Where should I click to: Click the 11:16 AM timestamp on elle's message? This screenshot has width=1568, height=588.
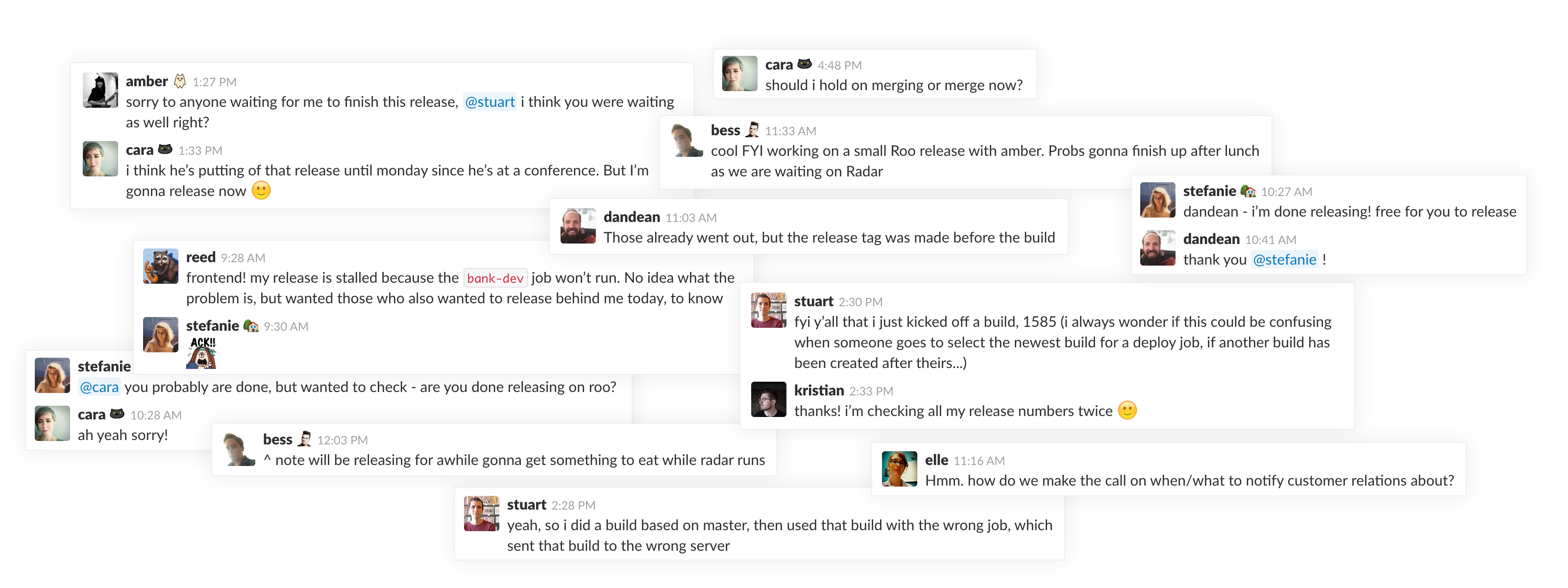979,461
